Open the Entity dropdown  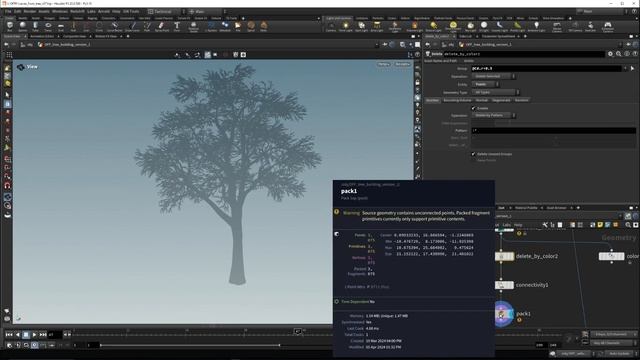coord(485,84)
